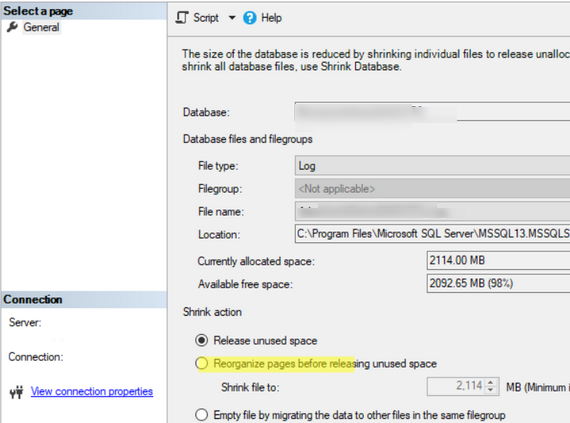Increase Shrink file to value
This screenshot has width=570, height=423.
click(x=491, y=383)
